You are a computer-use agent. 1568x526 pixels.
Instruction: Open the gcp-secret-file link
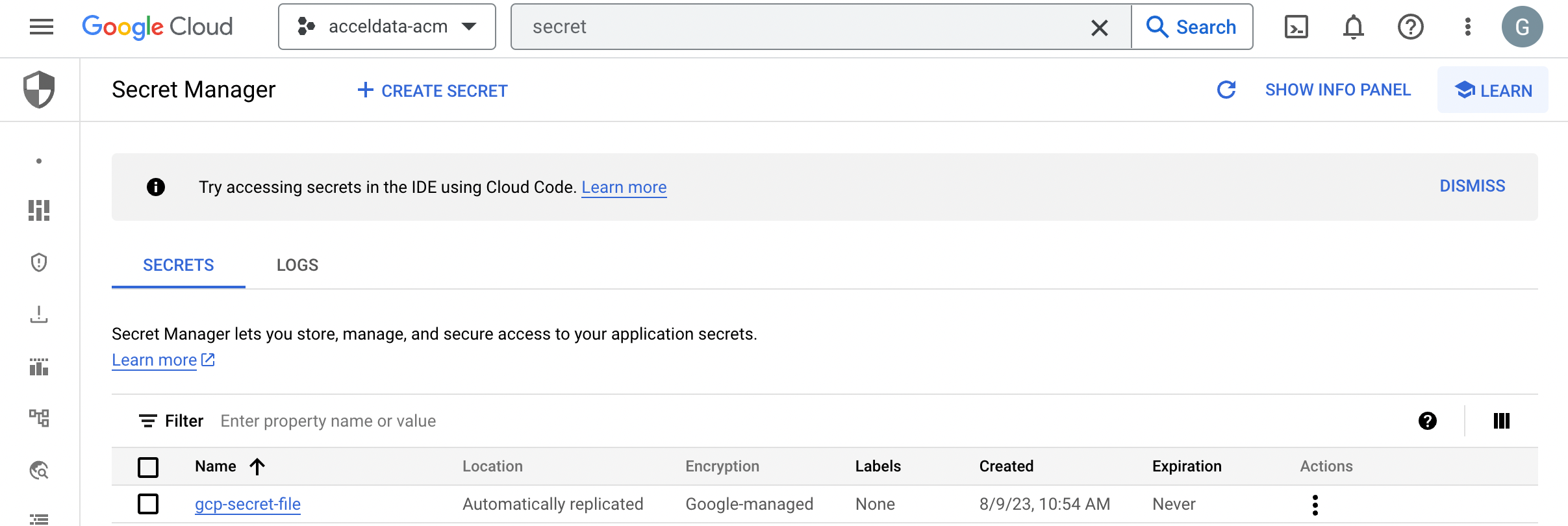click(x=247, y=504)
